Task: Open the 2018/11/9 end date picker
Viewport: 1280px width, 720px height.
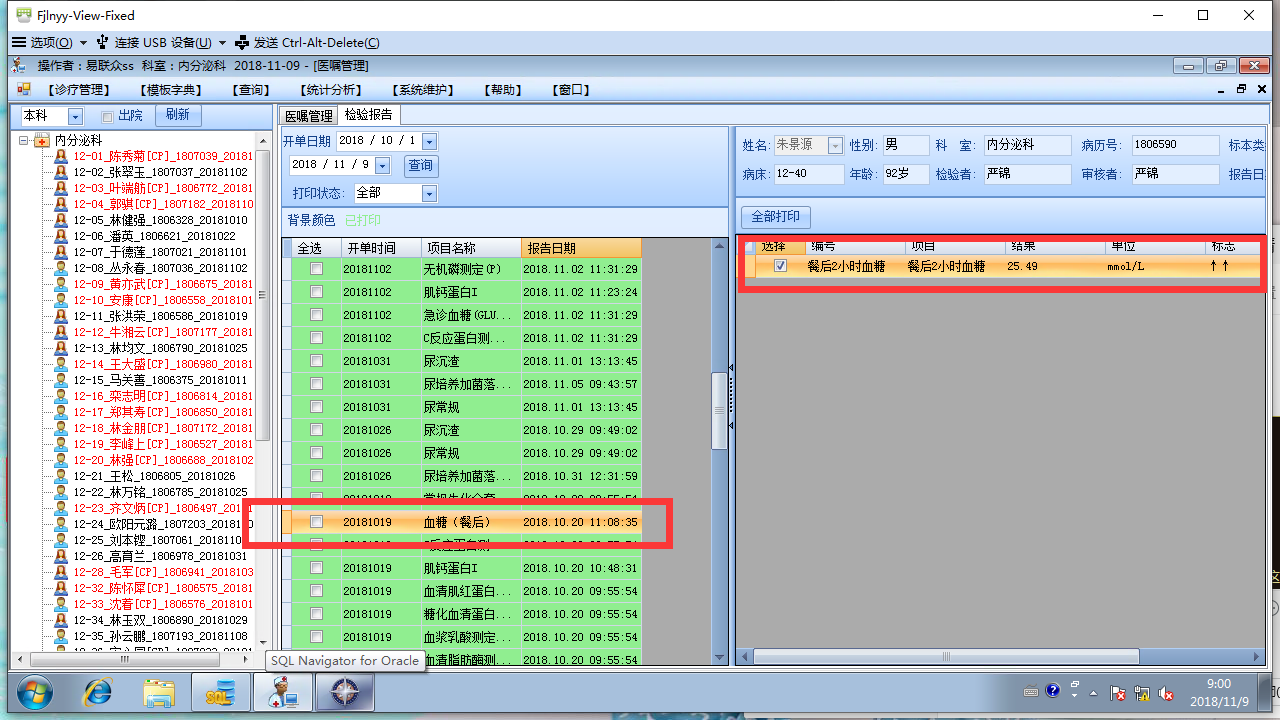Action: point(383,165)
